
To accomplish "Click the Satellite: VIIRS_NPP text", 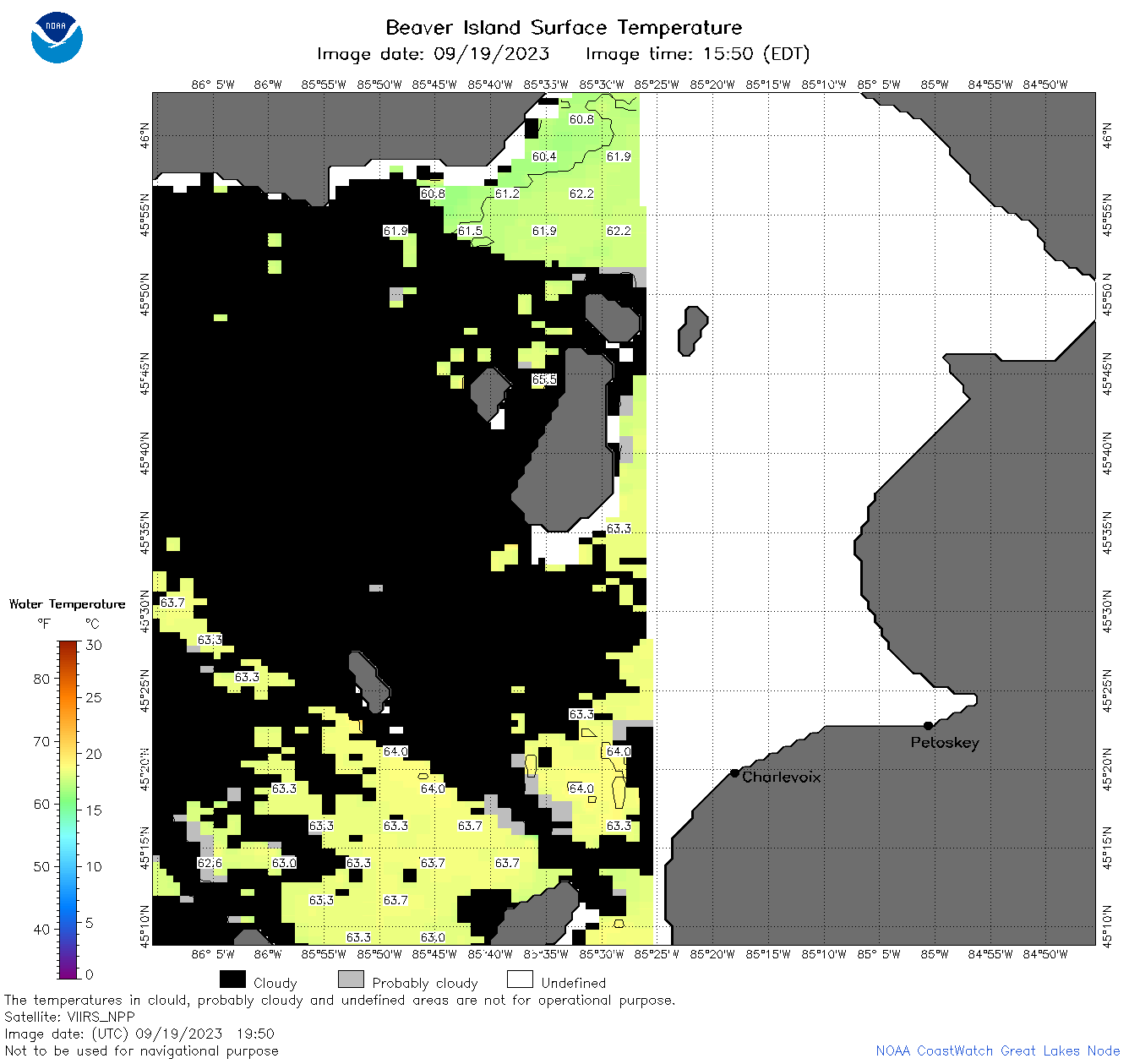I will click(x=69, y=1018).
